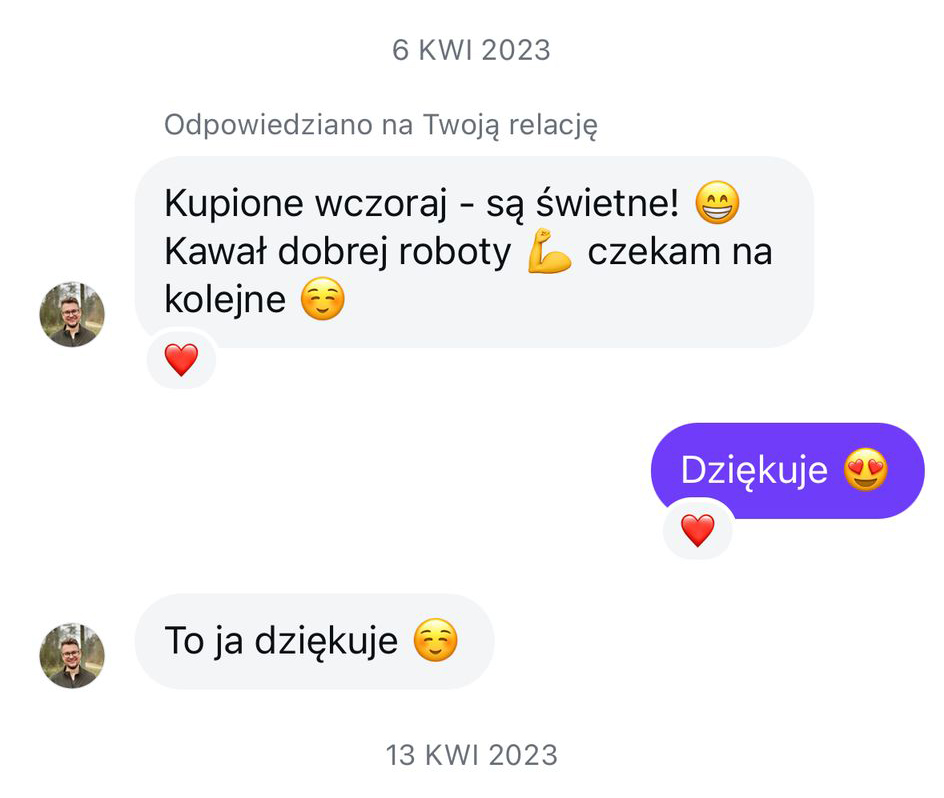Screen dimensions: 944x798
Task: Click the flexed biceps emoji
Action: (549, 251)
